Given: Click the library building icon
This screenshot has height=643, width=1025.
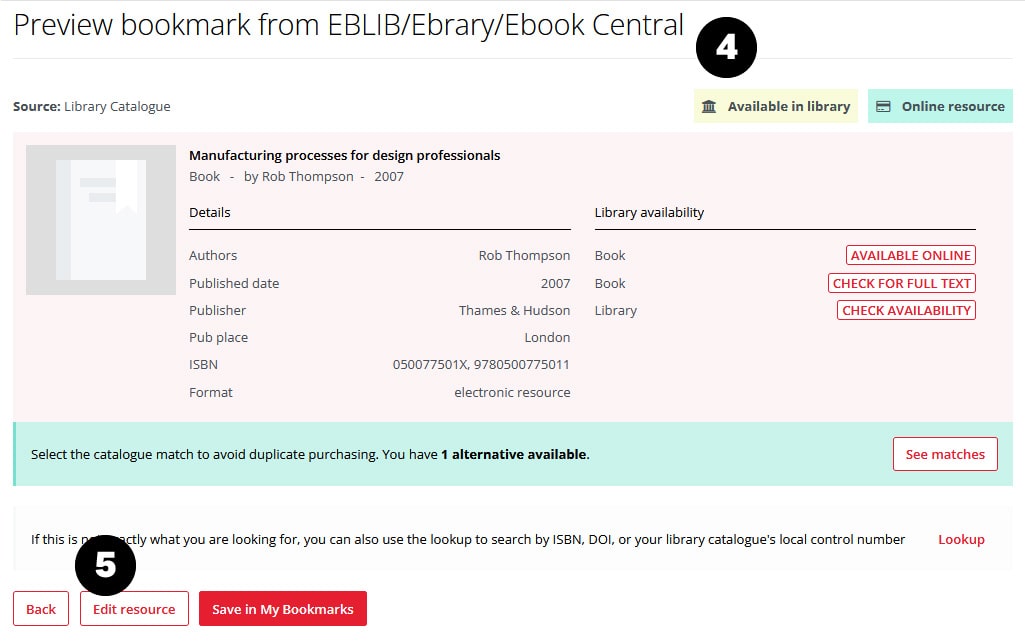Looking at the screenshot, I should [709, 107].
